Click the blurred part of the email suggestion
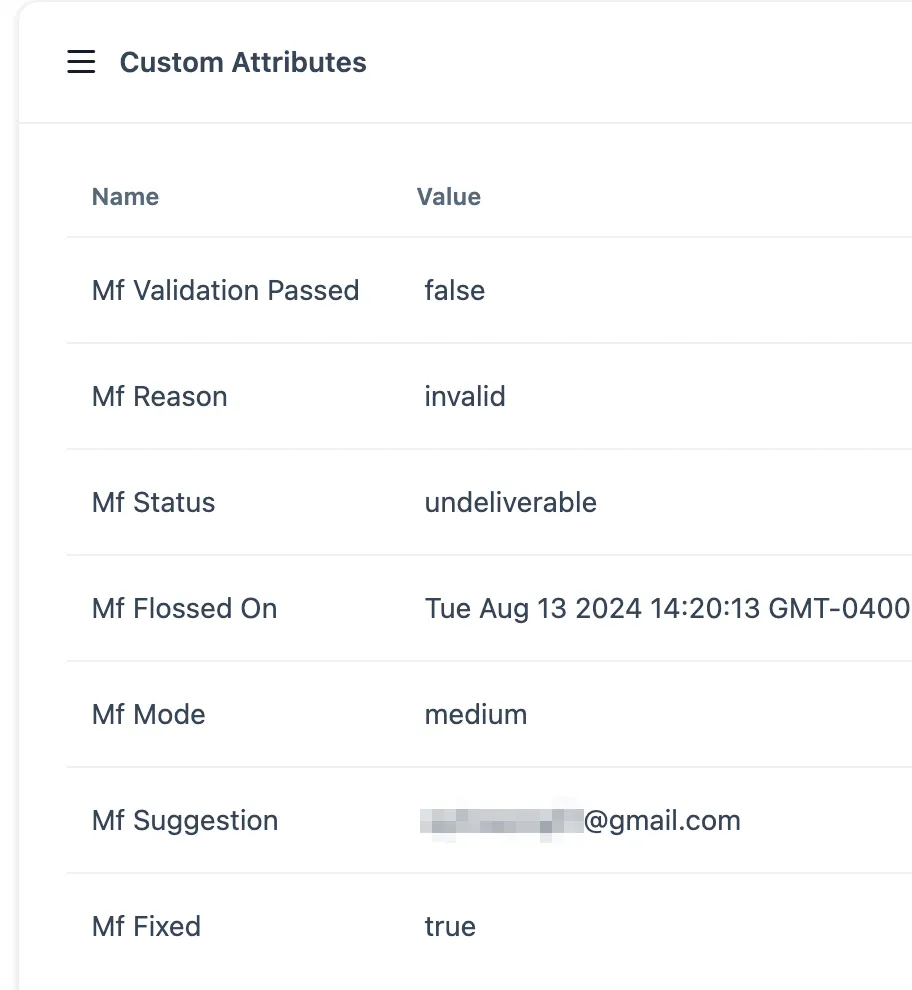Screen dimensions: 912x990 click(x=501, y=820)
